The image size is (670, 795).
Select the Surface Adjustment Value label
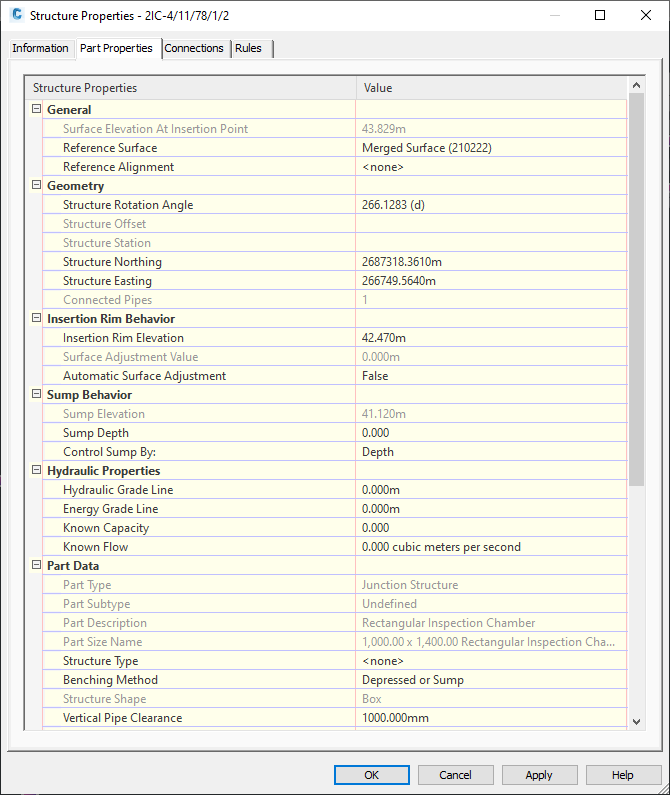click(130, 357)
